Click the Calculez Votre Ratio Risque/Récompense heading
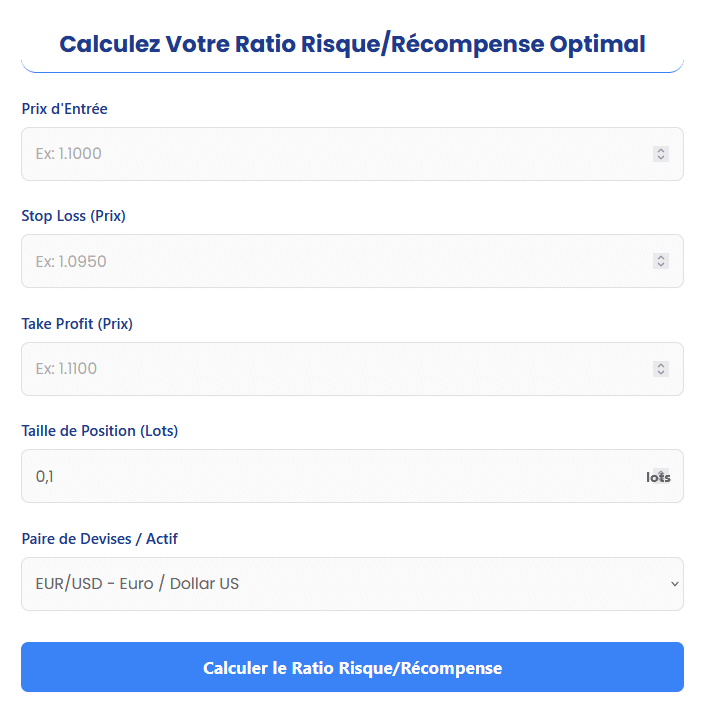The width and height of the screenshot is (702, 712). [x=352, y=44]
